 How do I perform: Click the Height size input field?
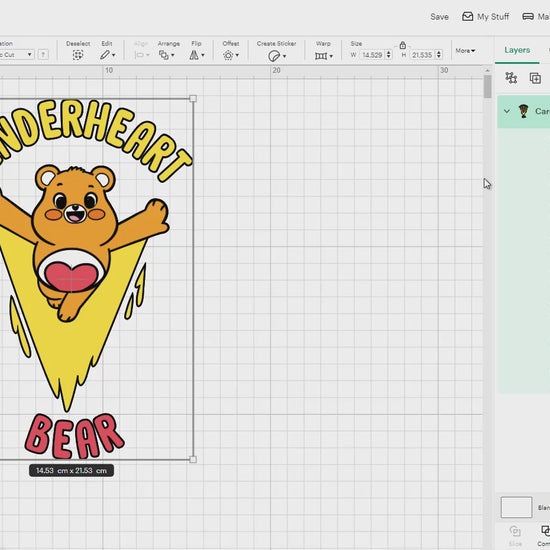pyautogui.click(x=422, y=55)
